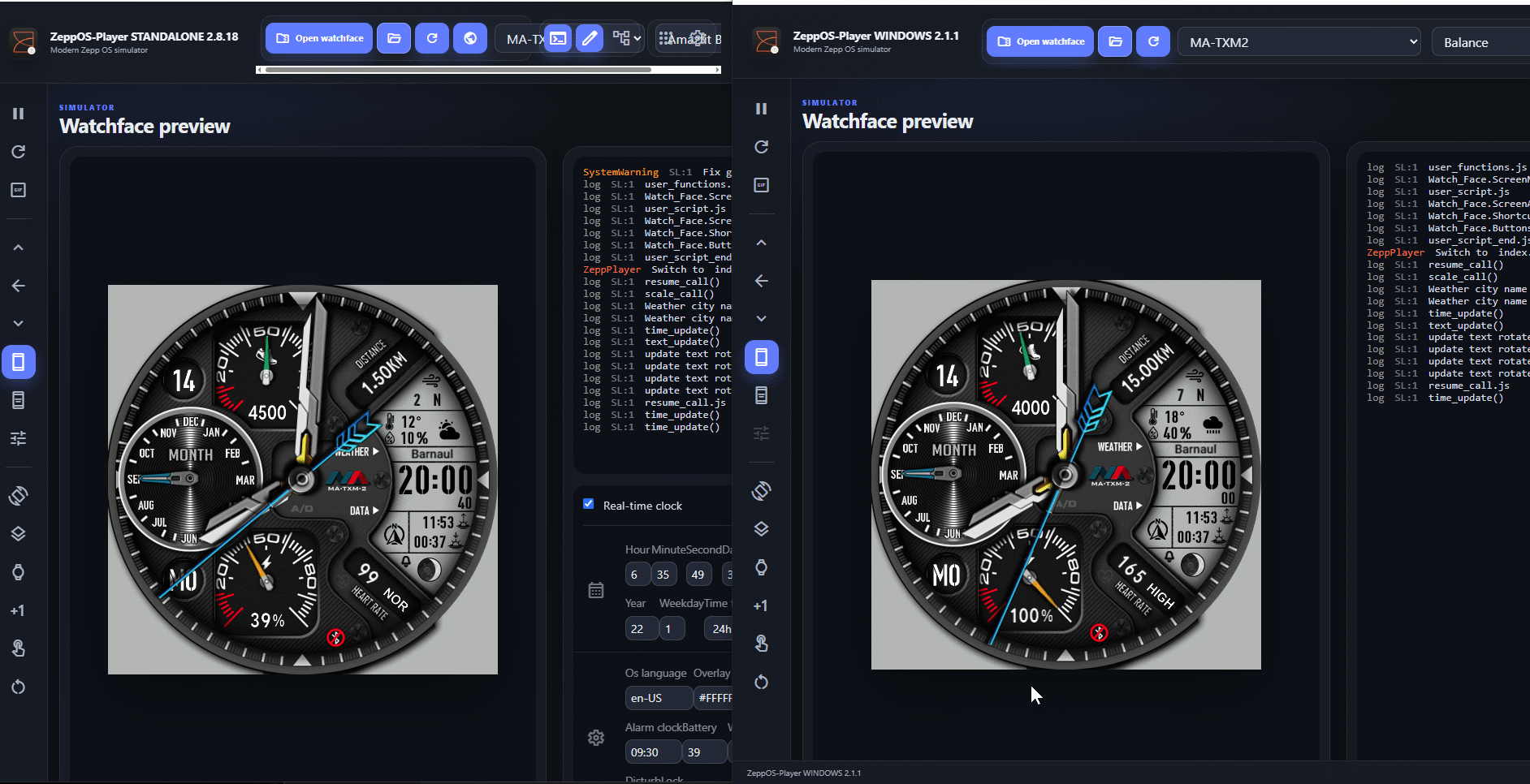The height and width of the screenshot is (784, 1530).
Task: Click the reload button in WINDOWS 2.1.1 top toolbar
Action: coord(1153,41)
